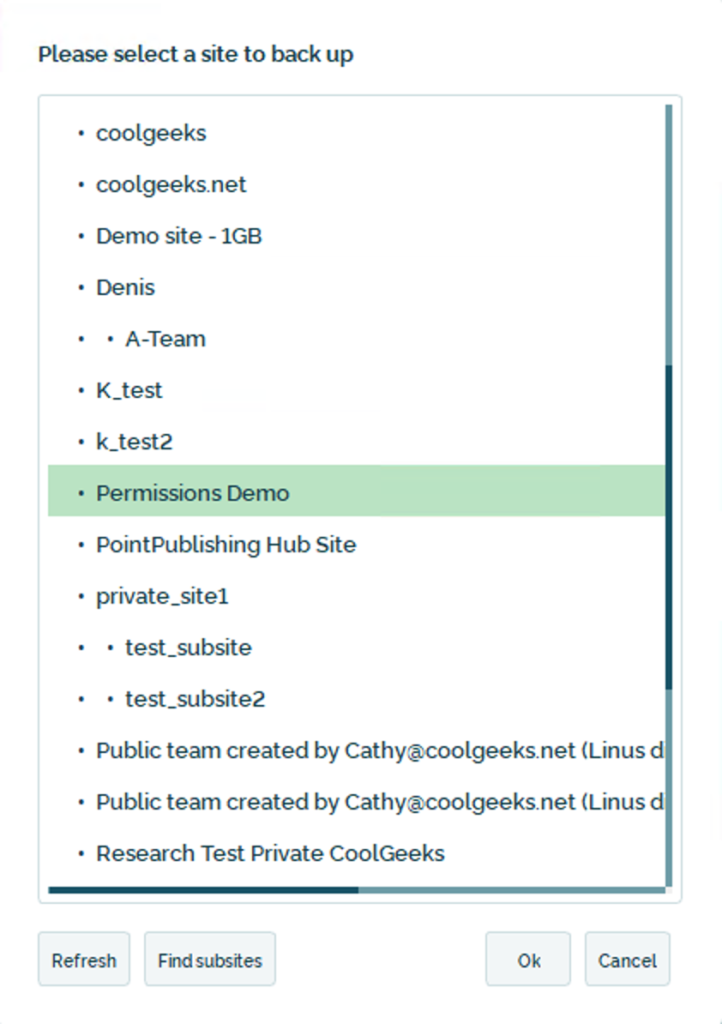Select the A-Team subsite

[x=165, y=339]
